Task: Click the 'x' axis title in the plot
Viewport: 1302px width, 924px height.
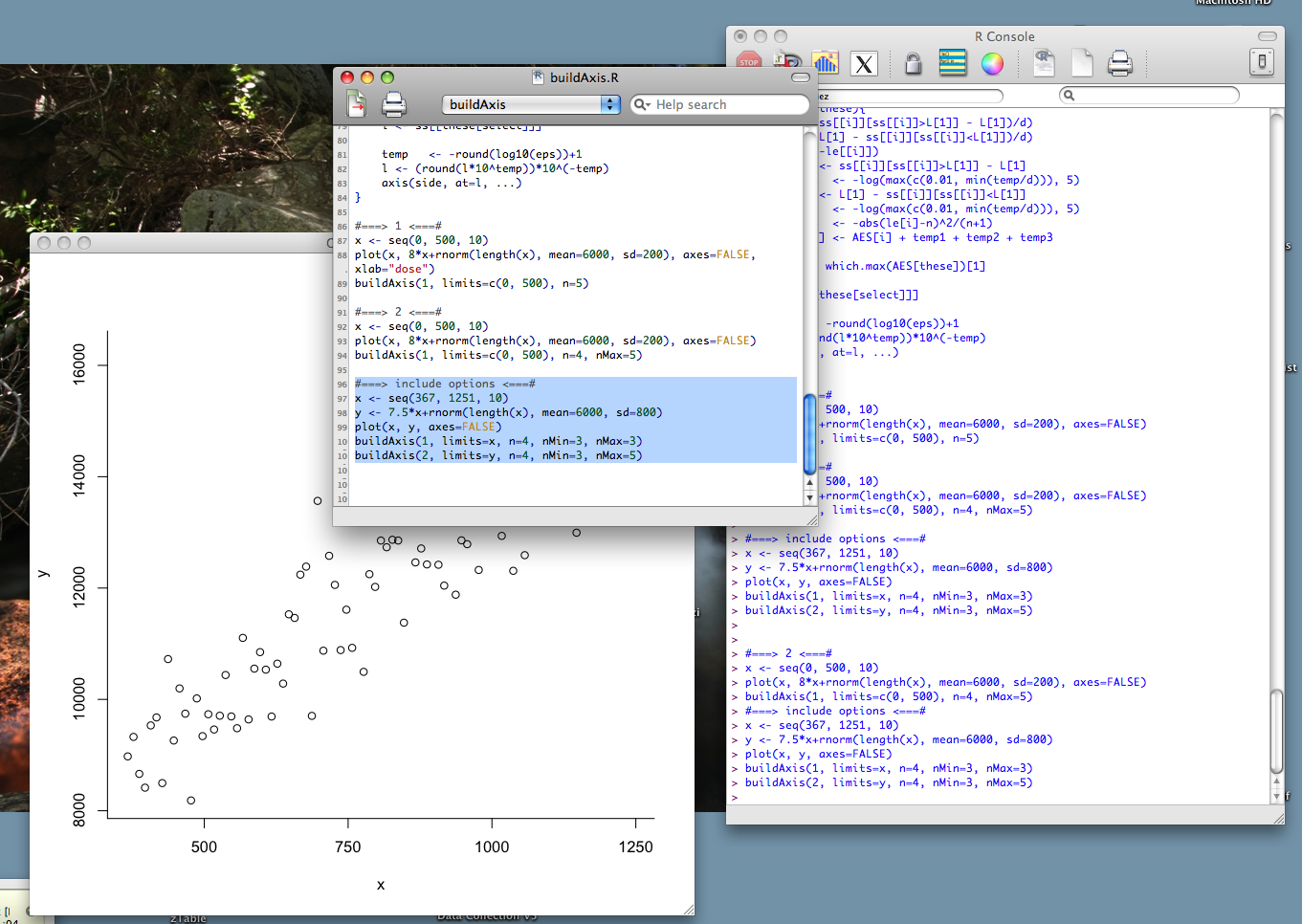Action: [381, 885]
